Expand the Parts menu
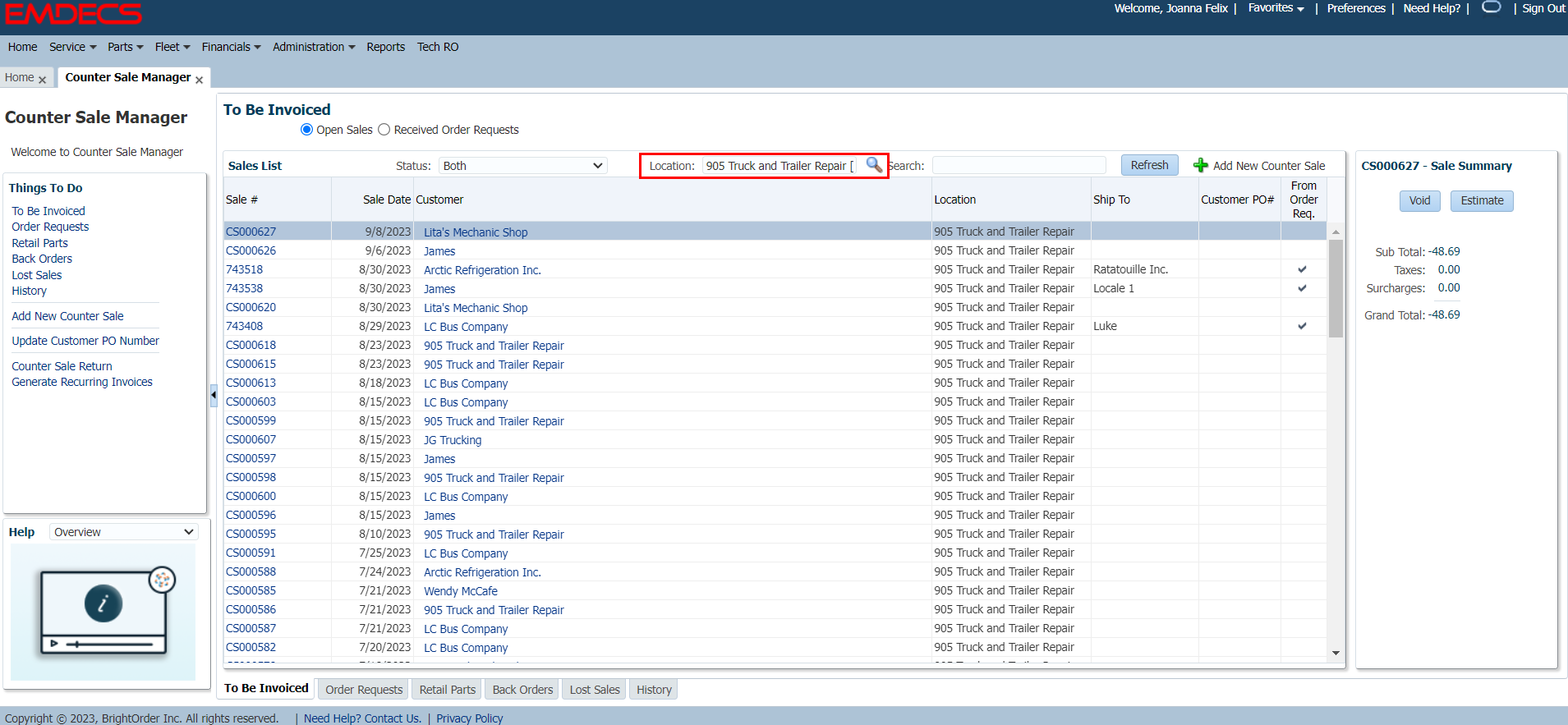Viewport: 1568px width, 725px height. 125,47
